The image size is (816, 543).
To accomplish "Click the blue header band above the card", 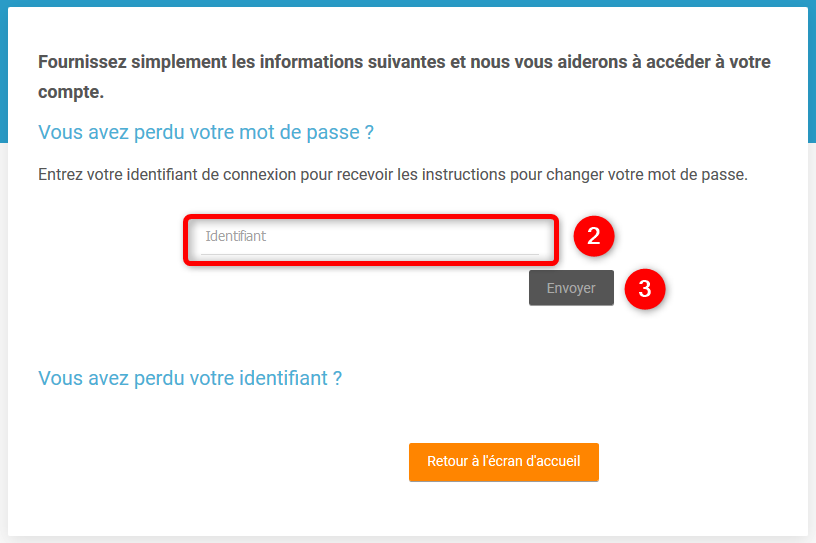I will pyautogui.click(x=408, y=3).
